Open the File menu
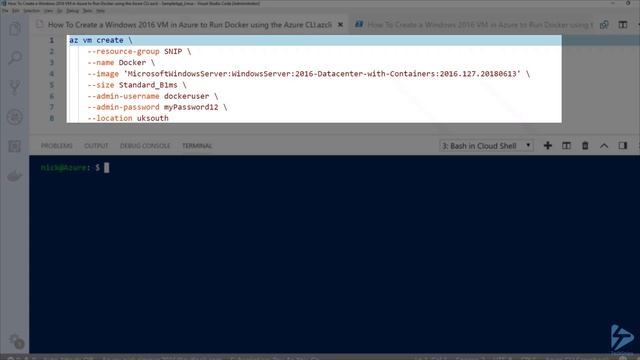Screen dimensions: 640x360 pos(5,11)
